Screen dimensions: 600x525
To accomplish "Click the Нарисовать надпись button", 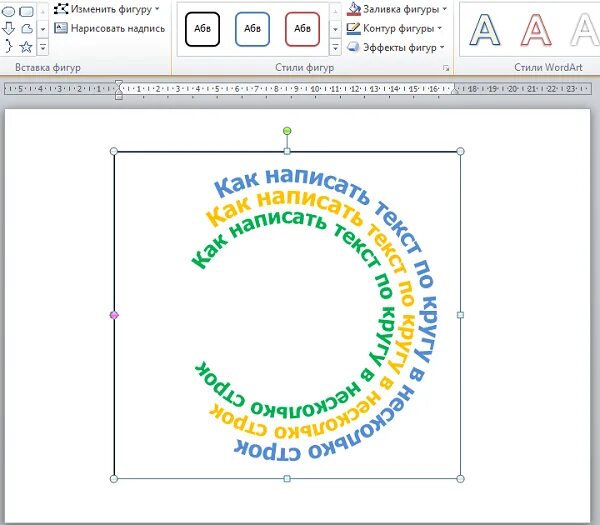I will [x=110, y=28].
